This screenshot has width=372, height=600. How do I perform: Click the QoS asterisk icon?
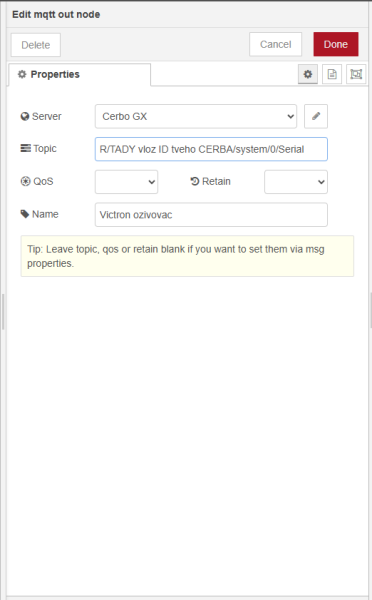pos(25,181)
